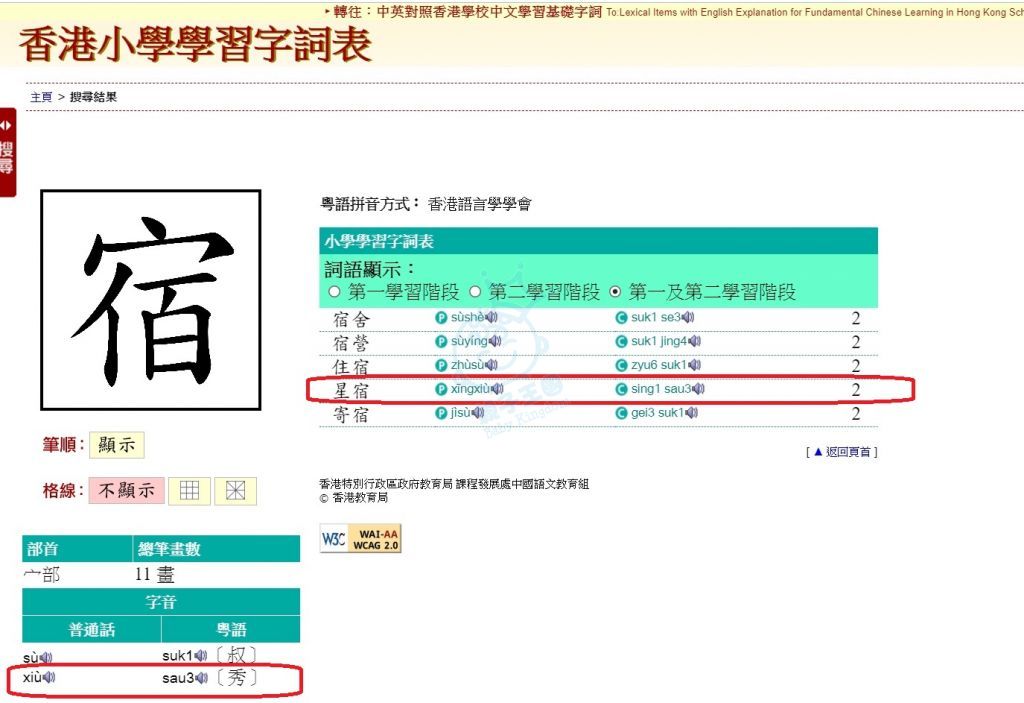Image resolution: width=1024 pixels, height=703 pixels.
Task: Play Cantonese audio for suk1 se3
Action: click(x=689, y=318)
